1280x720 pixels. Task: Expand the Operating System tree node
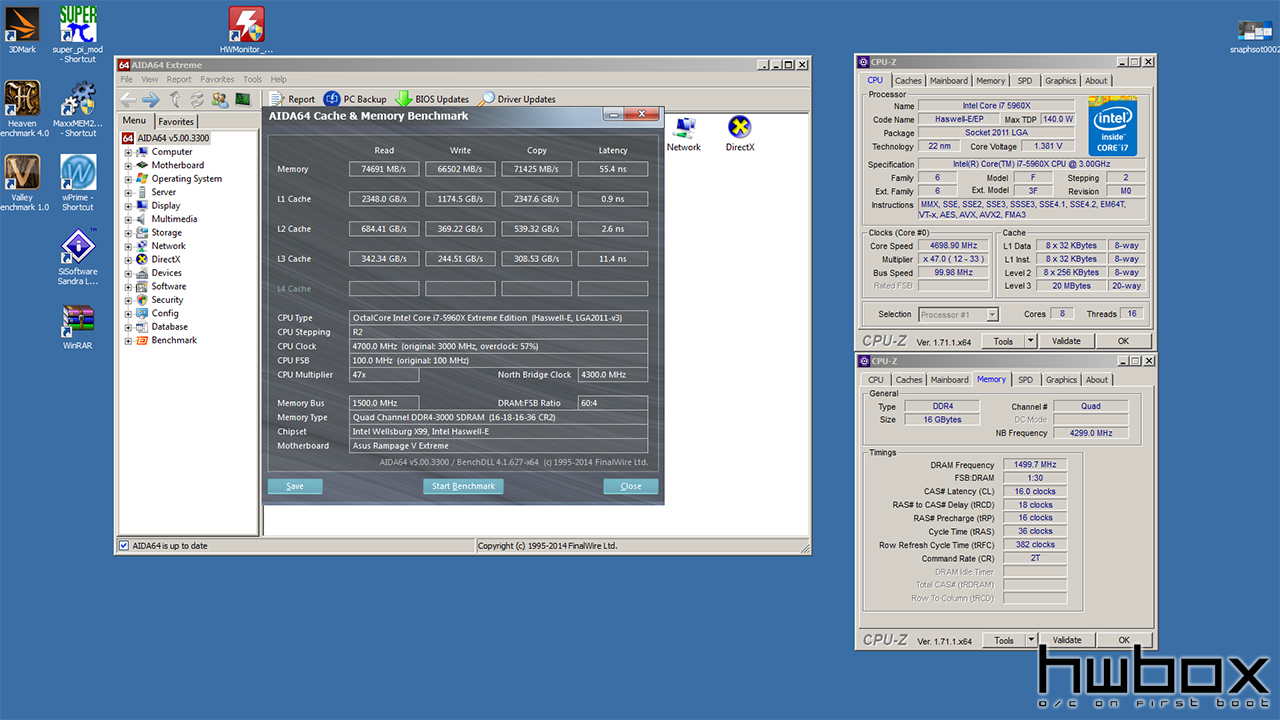click(x=128, y=179)
